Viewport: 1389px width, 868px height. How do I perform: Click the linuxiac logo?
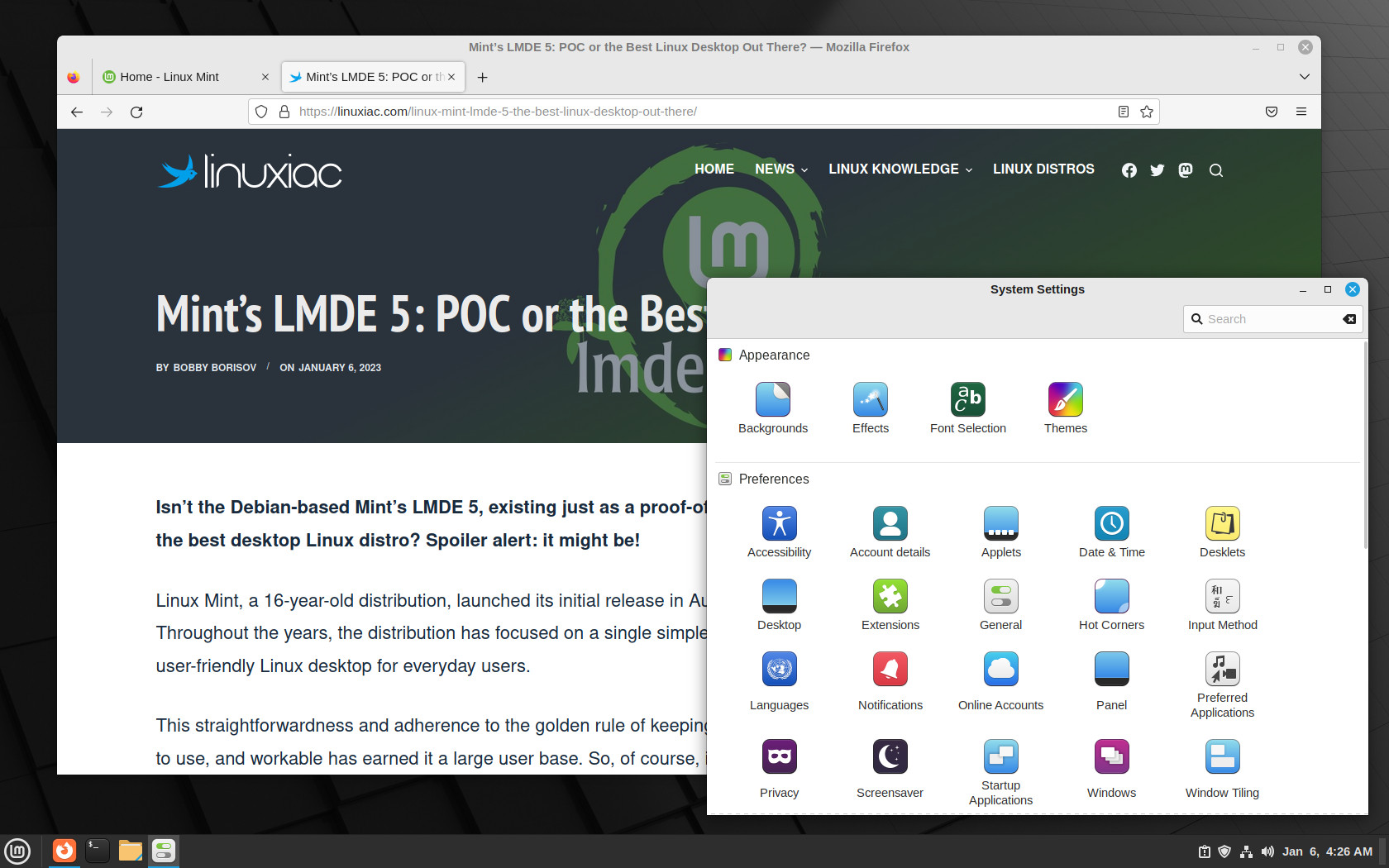[250, 171]
